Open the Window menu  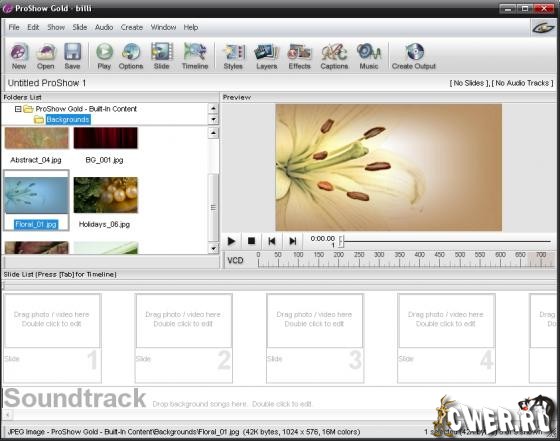163,27
